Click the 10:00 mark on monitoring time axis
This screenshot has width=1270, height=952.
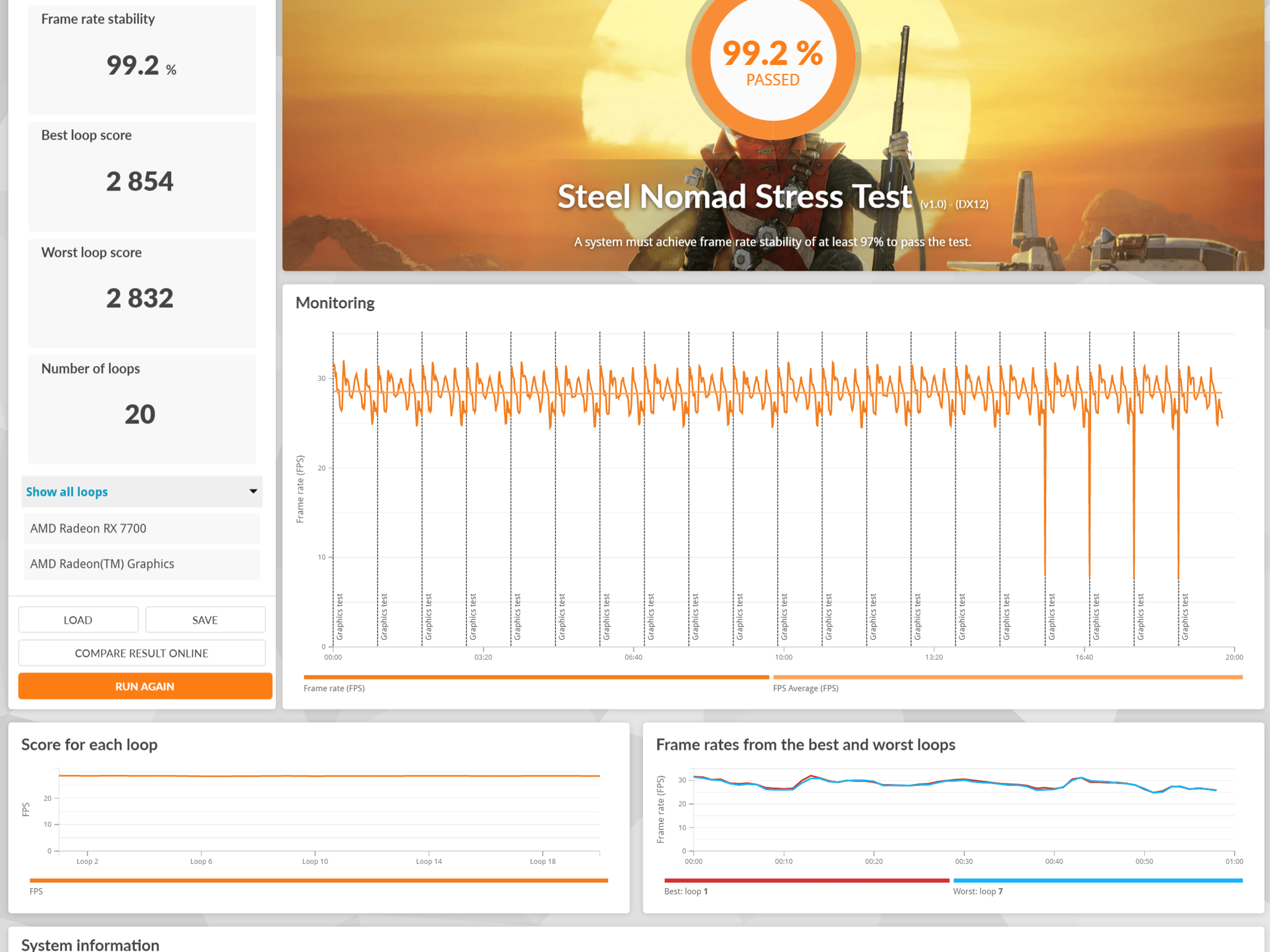coord(783,657)
